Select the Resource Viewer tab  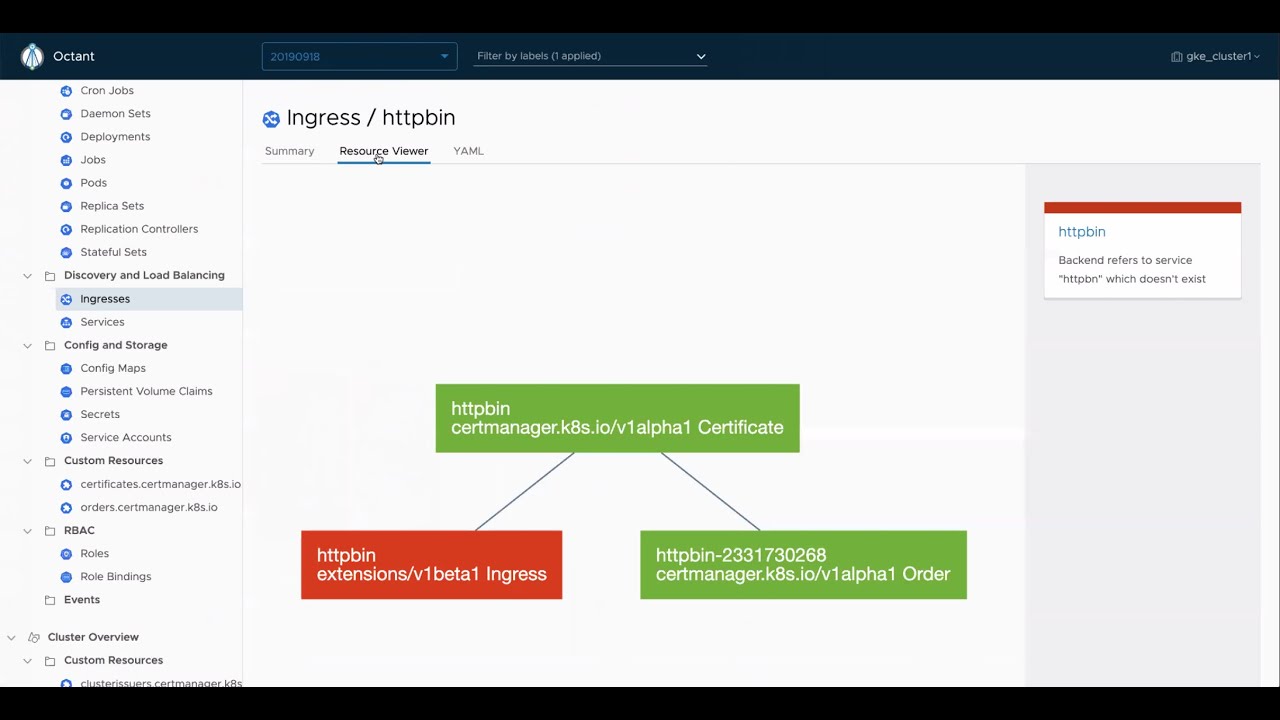(x=383, y=151)
